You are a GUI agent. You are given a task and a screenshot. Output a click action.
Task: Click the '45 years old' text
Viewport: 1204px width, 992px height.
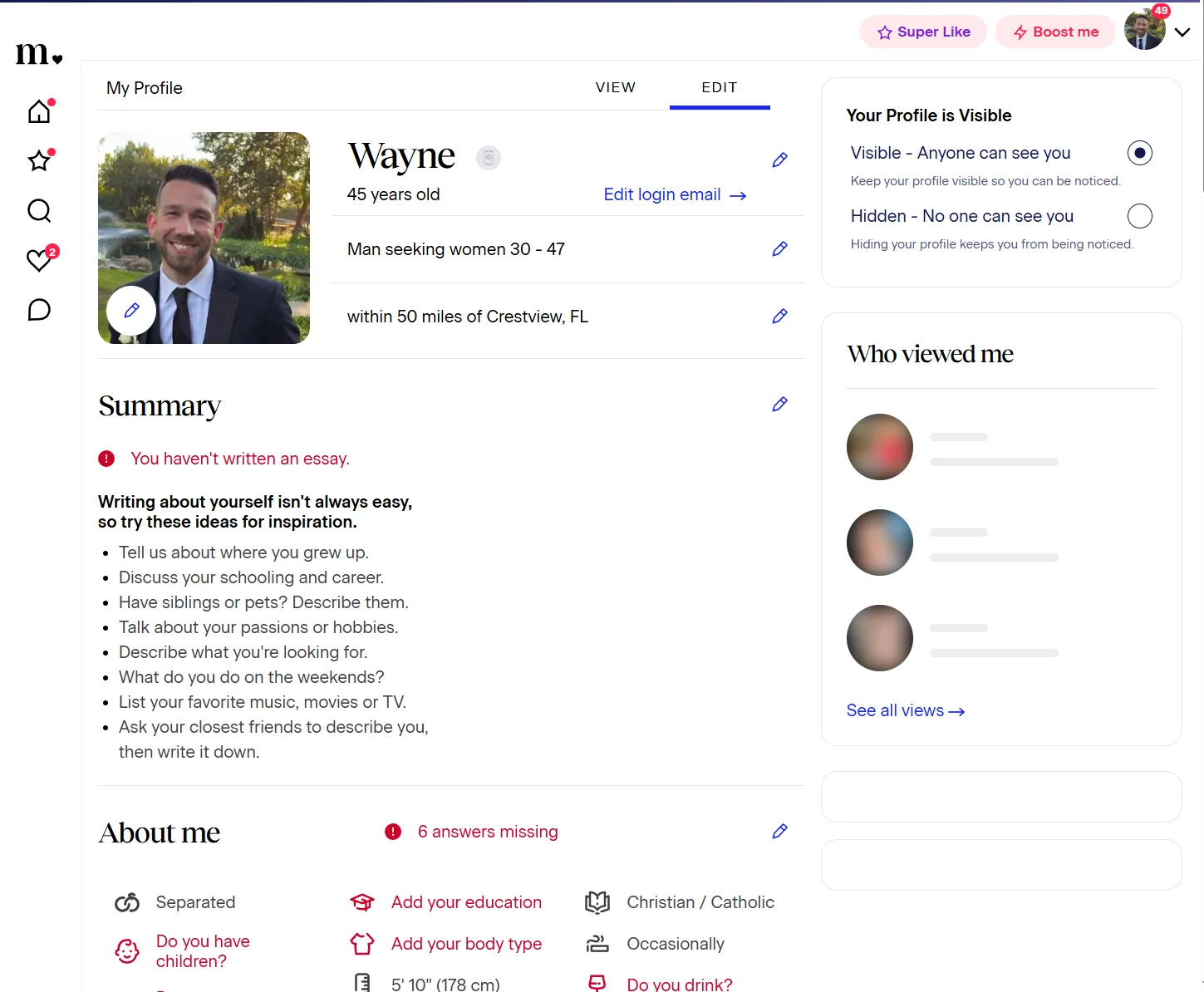(394, 194)
